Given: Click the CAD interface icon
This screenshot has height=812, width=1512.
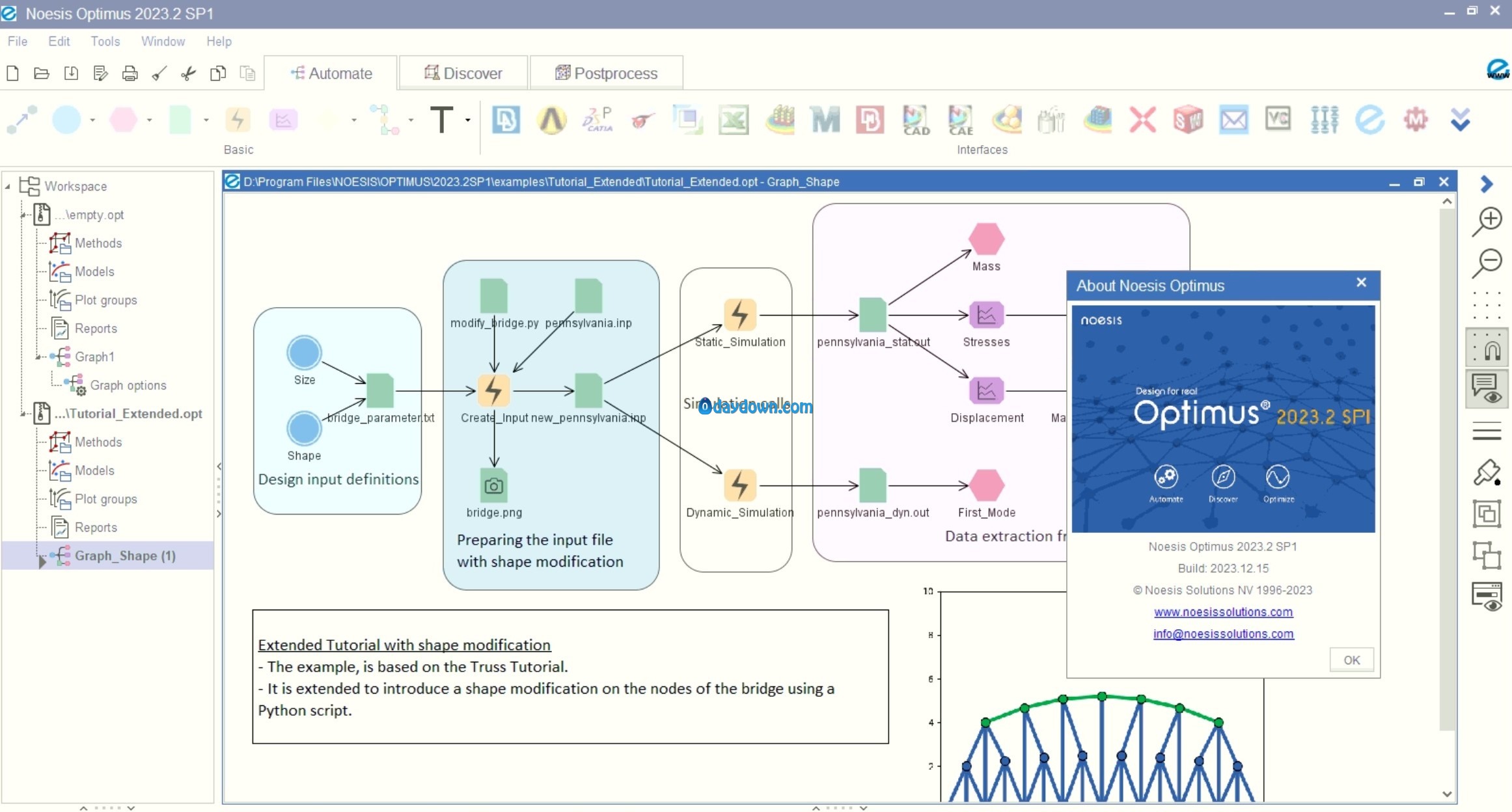Looking at the screenshot, I should pos(916,120).
